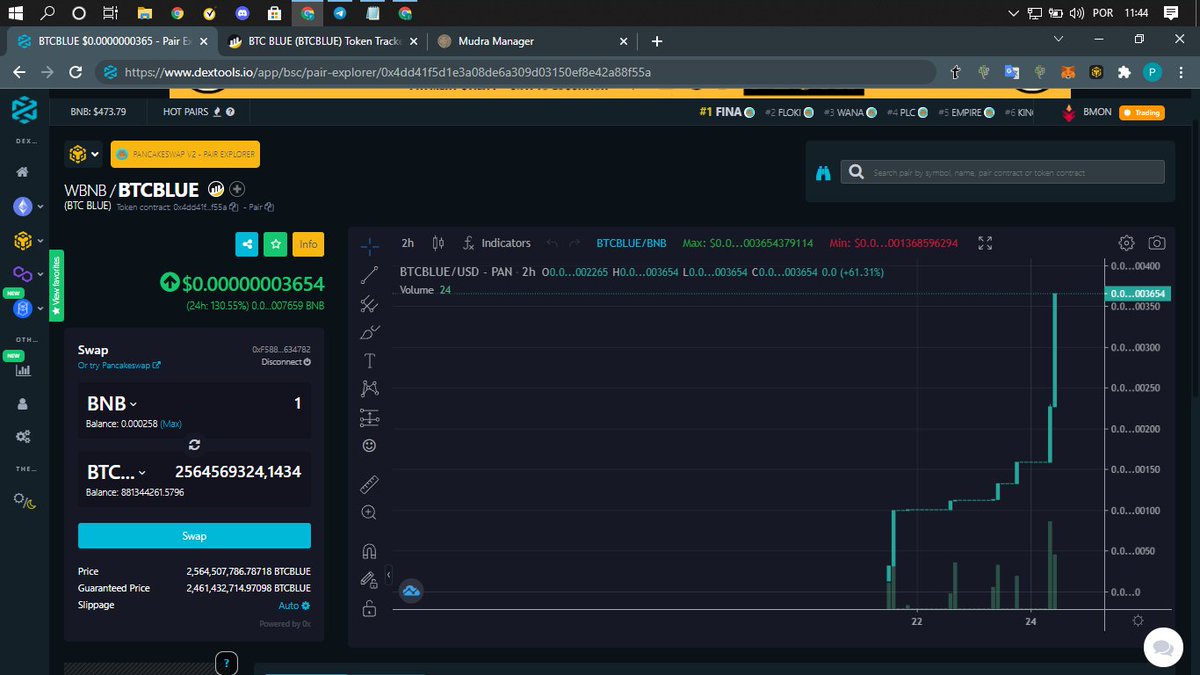Open the yellow Info button
The image size is (1200, 675).
pos(308,243)
